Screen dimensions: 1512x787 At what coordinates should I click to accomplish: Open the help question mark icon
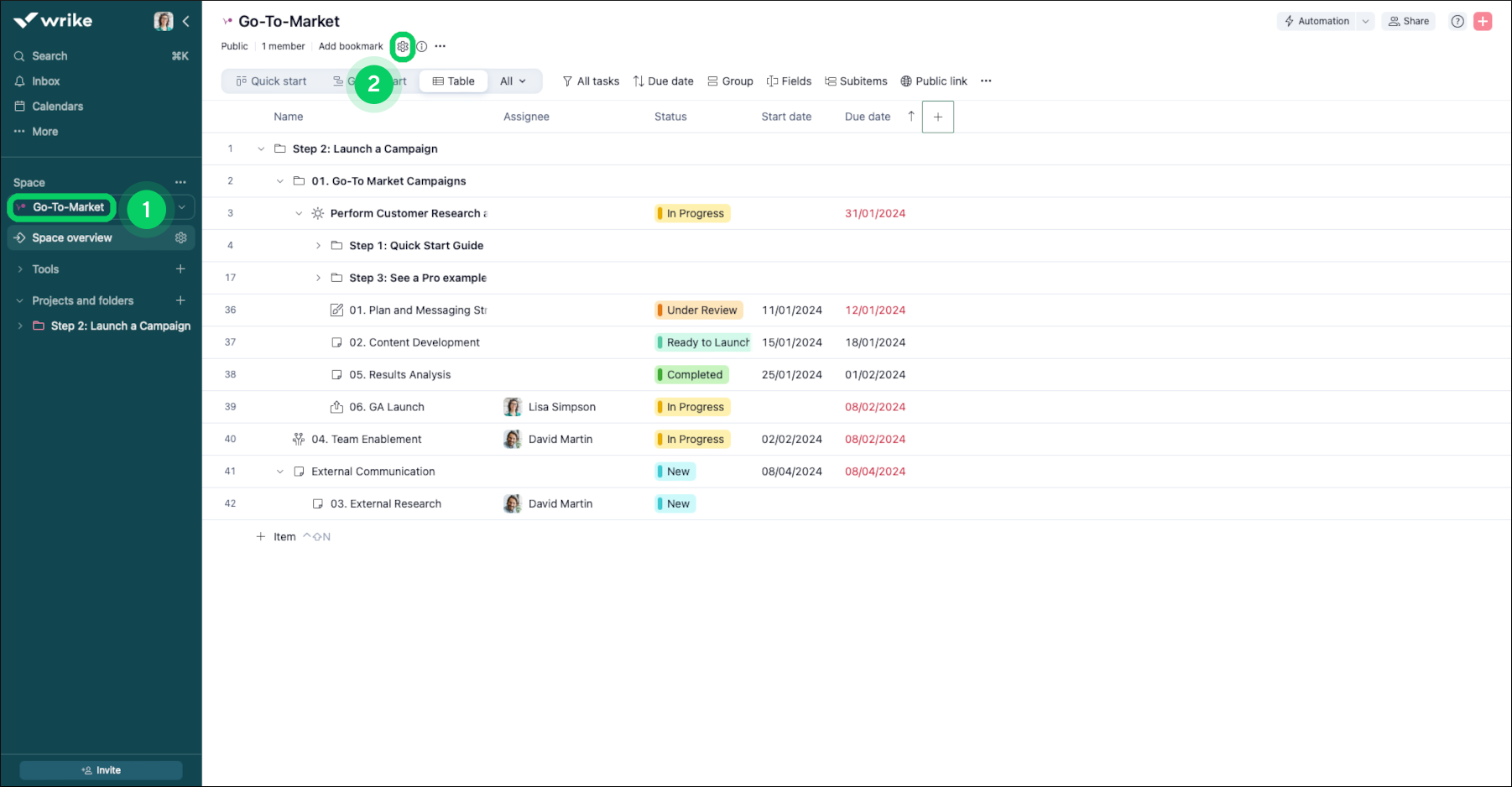[x=1457, y=22]
